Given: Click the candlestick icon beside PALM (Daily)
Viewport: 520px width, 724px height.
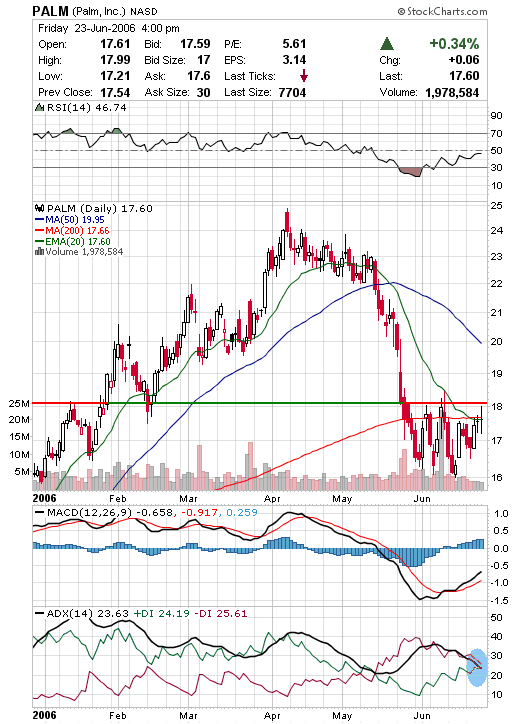Looking at the screenshot, I should point(39,208).
